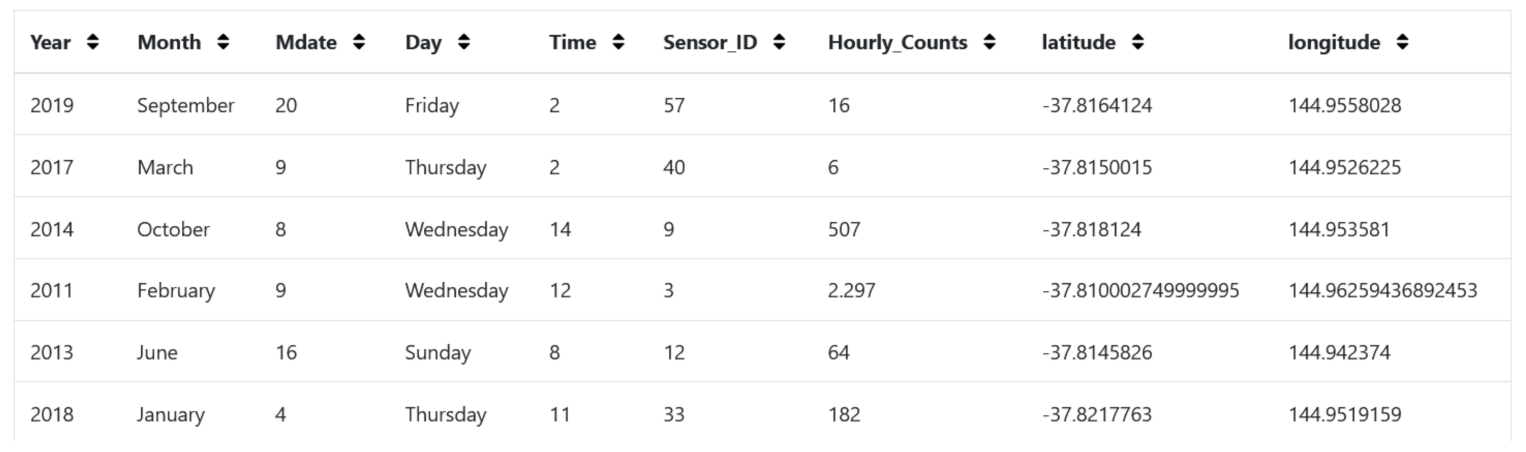Click the Hourly_Counts header text
This screenshot has width=1526, height=452.
tap(899, 42)
